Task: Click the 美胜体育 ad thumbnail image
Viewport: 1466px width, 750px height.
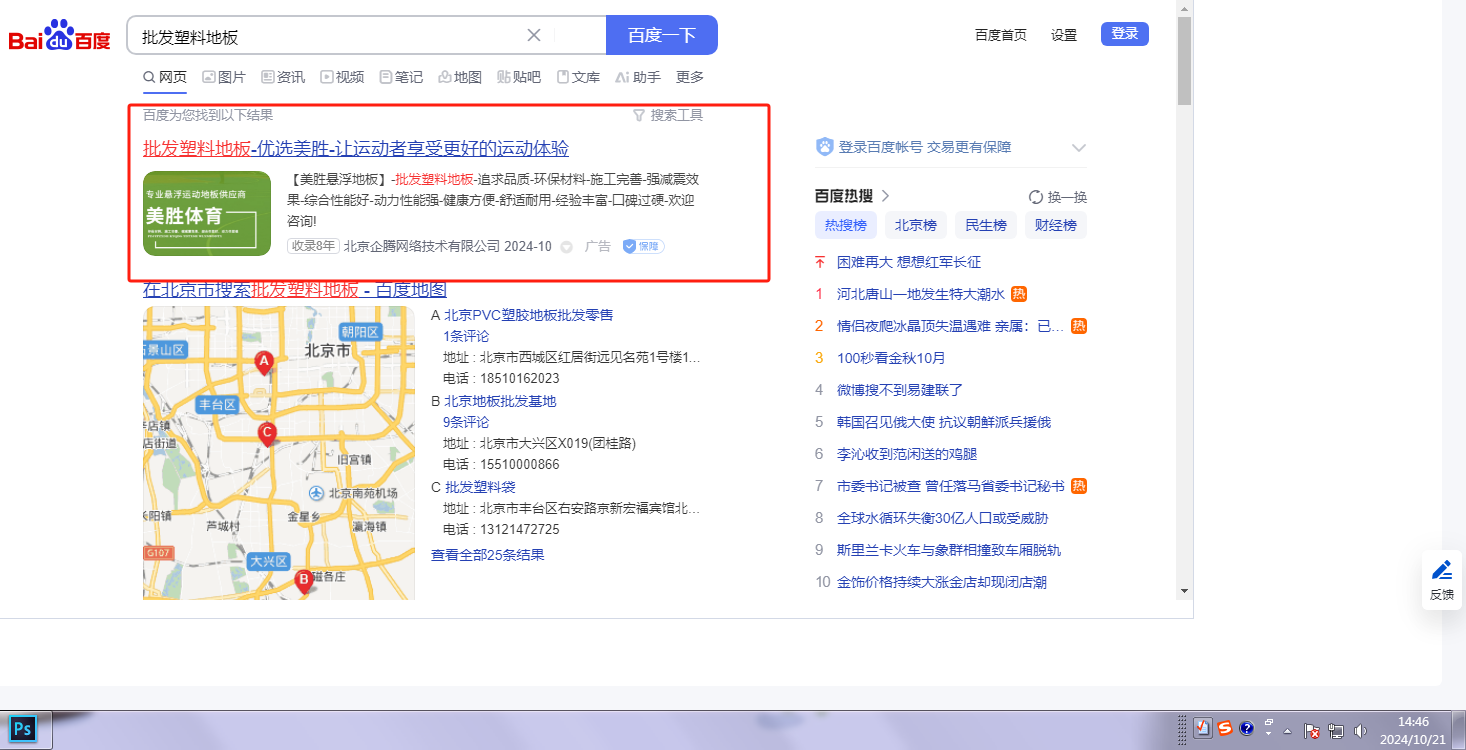Action: pyautogui.click(x=207, y=213)
